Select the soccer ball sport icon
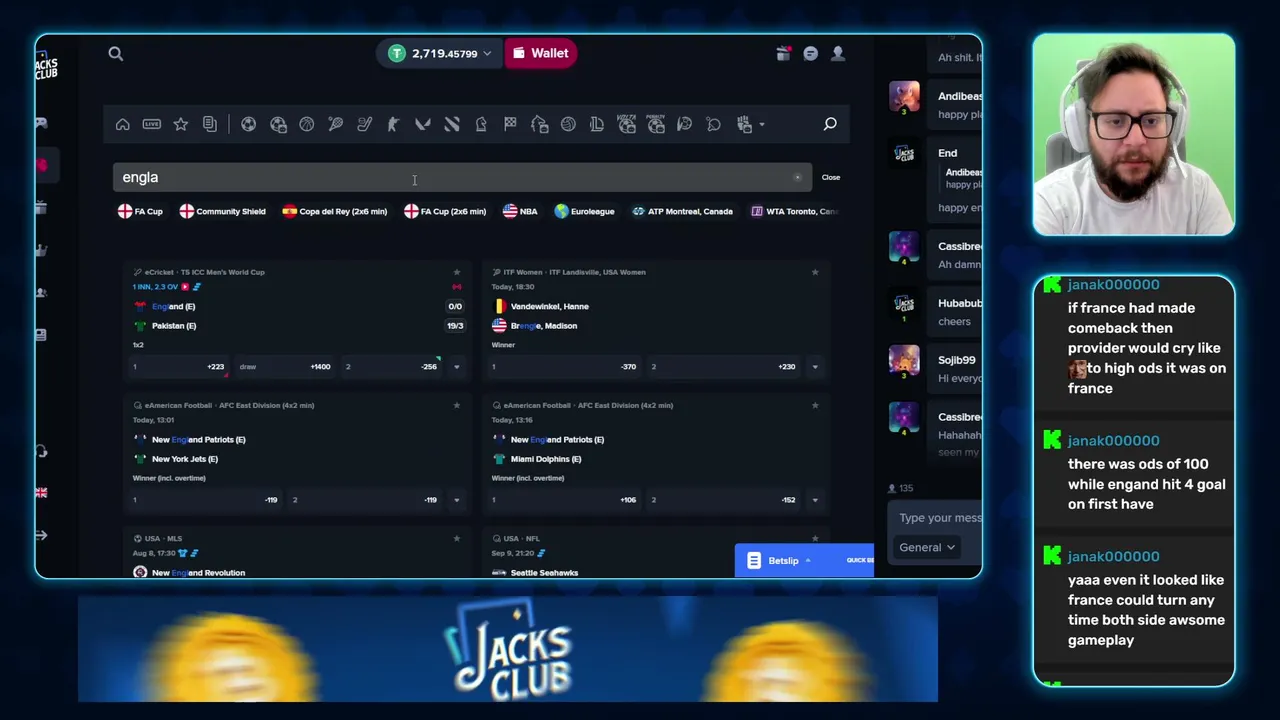Viewport: 1280px width, 720px height. (x=249, y=124)
